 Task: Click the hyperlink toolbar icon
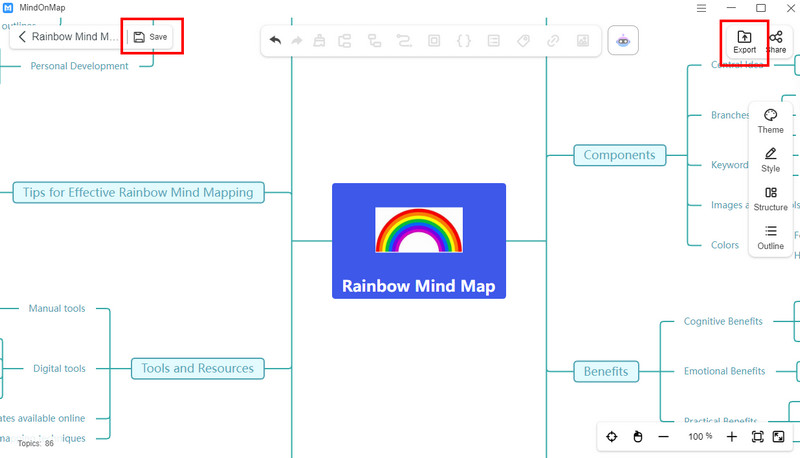[x=552, y=41]
